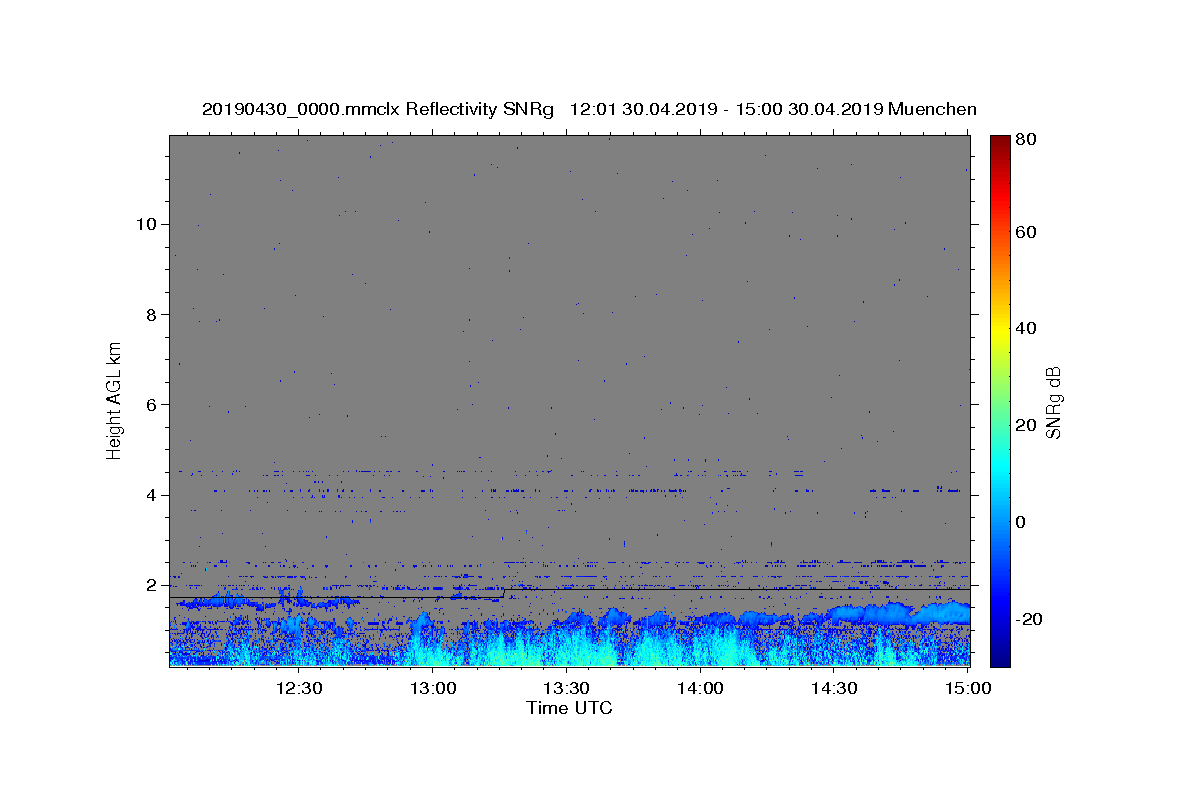Click the 14:00 time tick label
The image size is (1200, 800).
700,688
